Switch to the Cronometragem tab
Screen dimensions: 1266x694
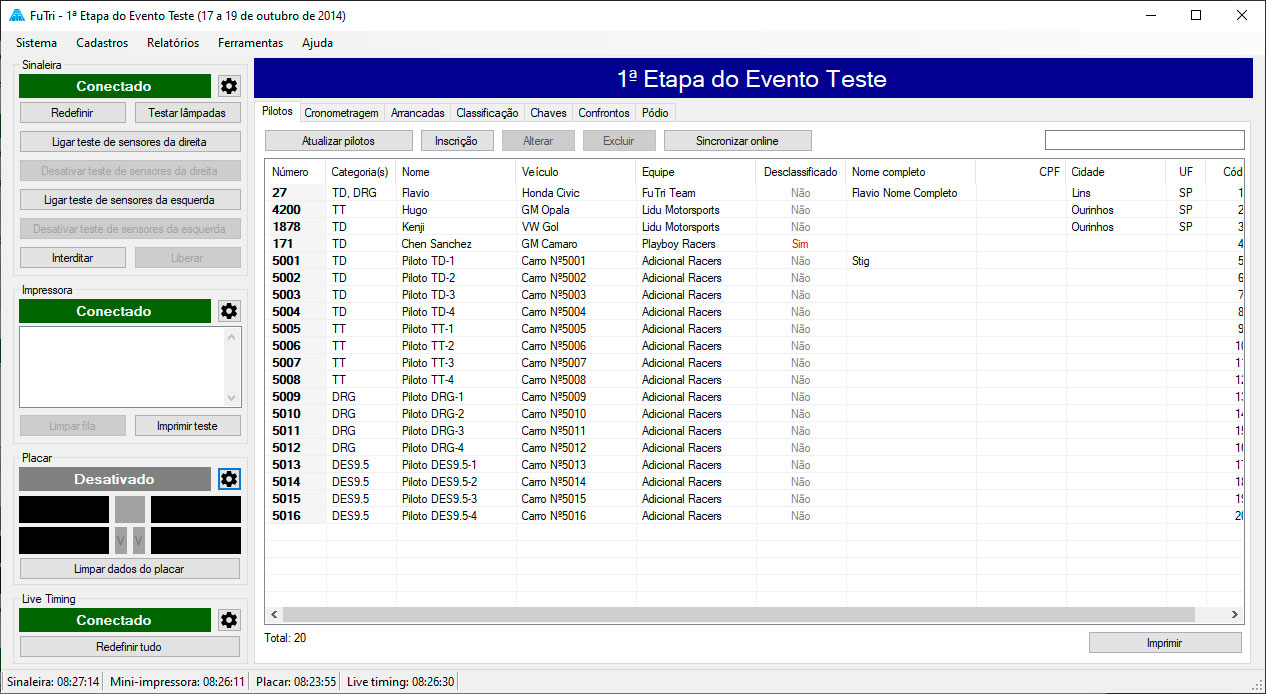340,113
